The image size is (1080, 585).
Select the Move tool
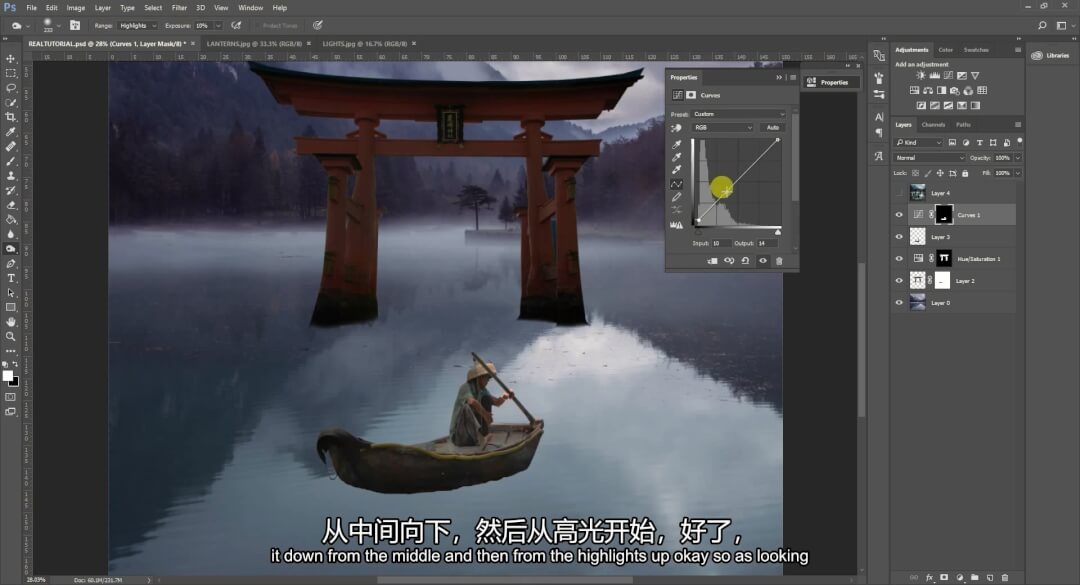point(10,59)
